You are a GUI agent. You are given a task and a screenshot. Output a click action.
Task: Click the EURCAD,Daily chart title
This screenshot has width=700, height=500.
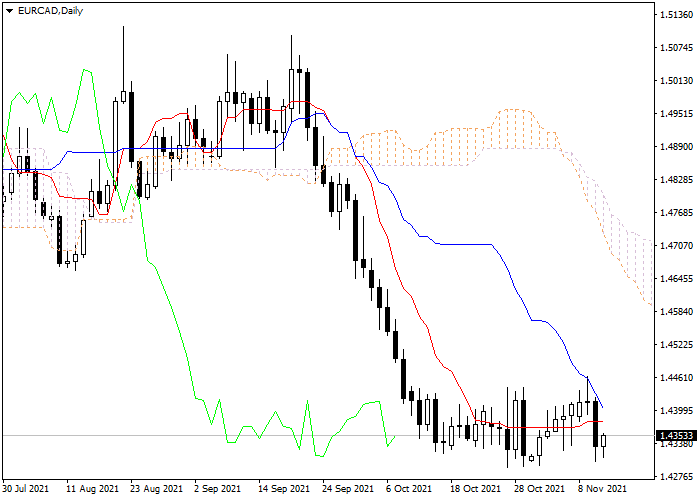[50, 11]
